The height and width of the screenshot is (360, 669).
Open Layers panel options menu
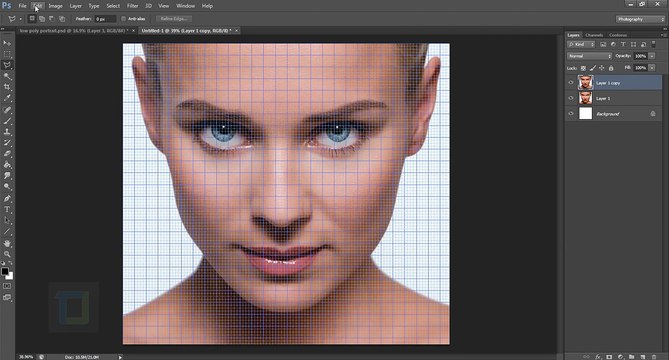[663, 35]
